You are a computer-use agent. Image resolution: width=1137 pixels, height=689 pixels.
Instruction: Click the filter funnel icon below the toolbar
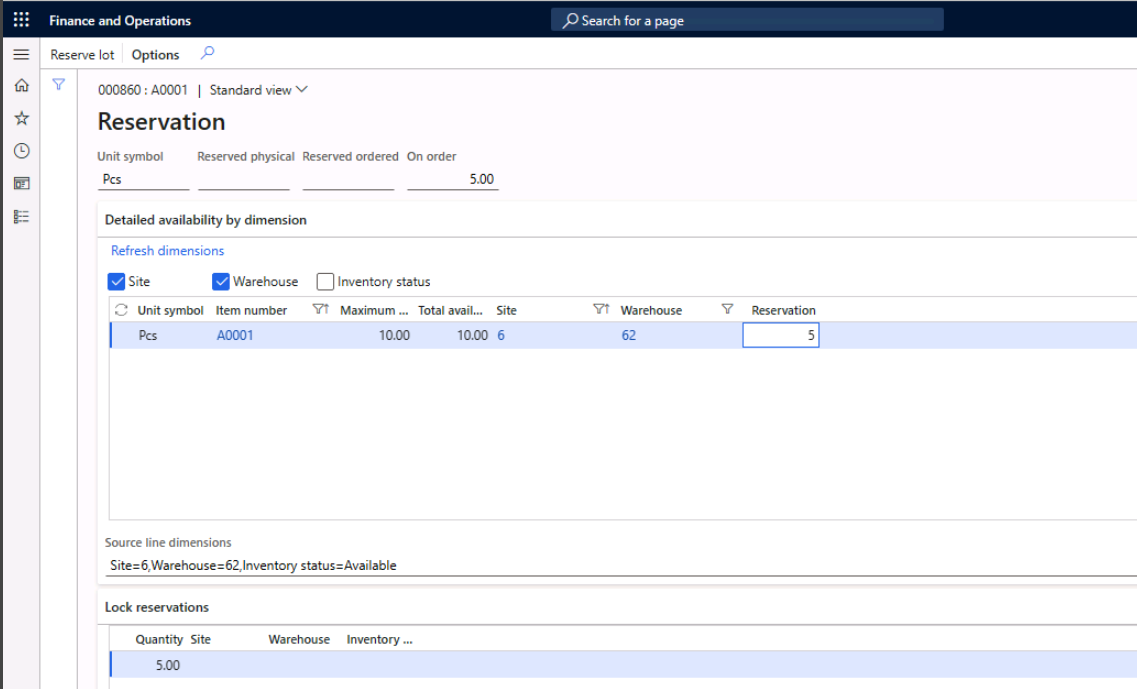pyautogui.click(x=58, y=85)
